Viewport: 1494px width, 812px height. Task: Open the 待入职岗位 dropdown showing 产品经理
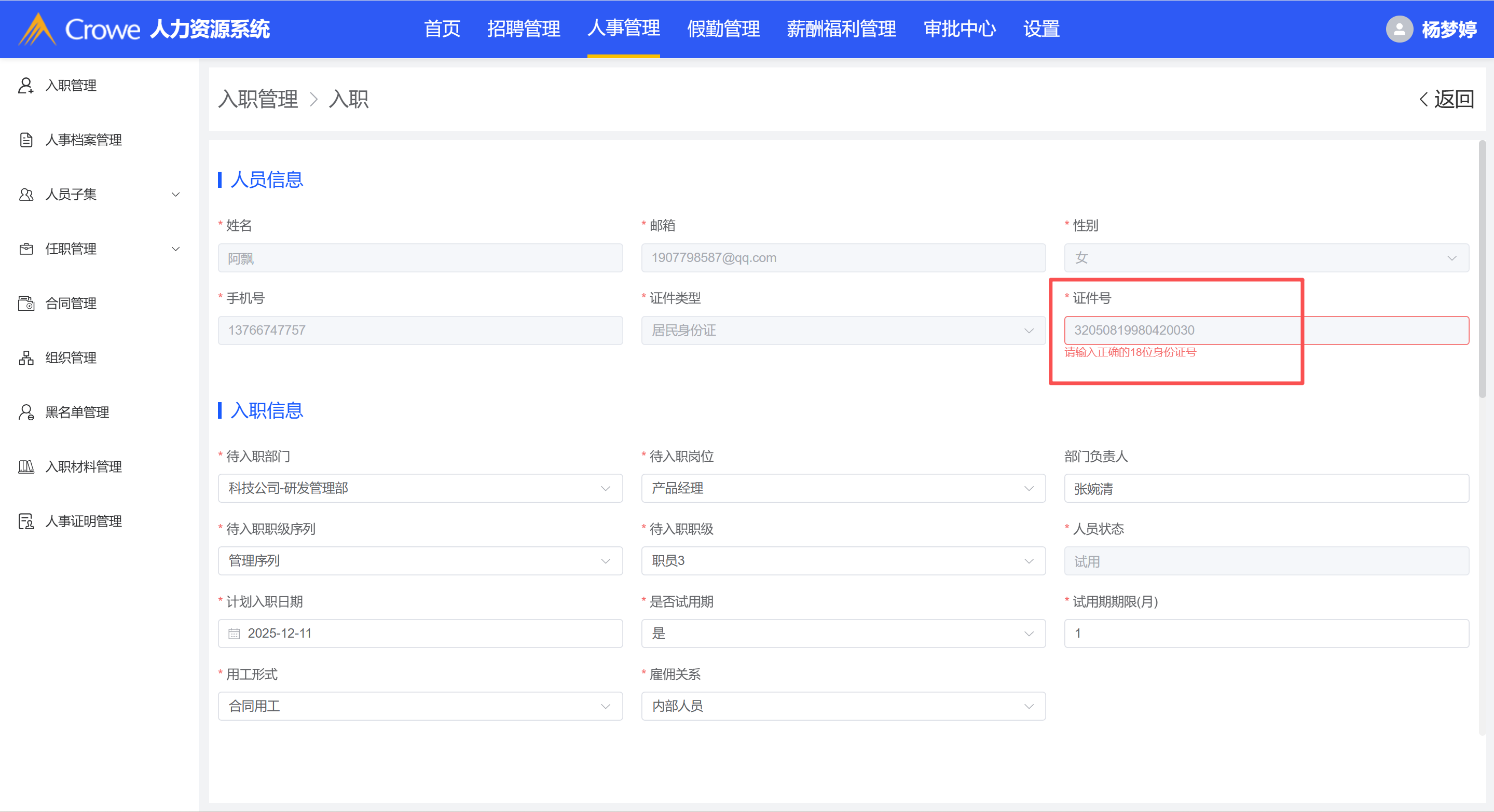pos(843,488)
